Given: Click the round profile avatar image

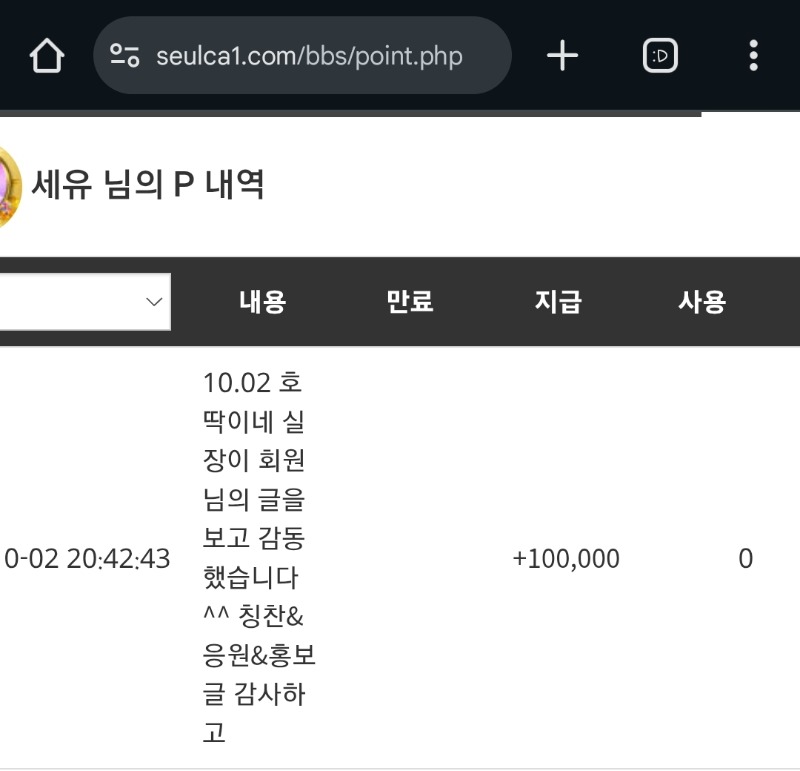Looking at the screenshot, I should pyautogui.click(x=8, y=187).
